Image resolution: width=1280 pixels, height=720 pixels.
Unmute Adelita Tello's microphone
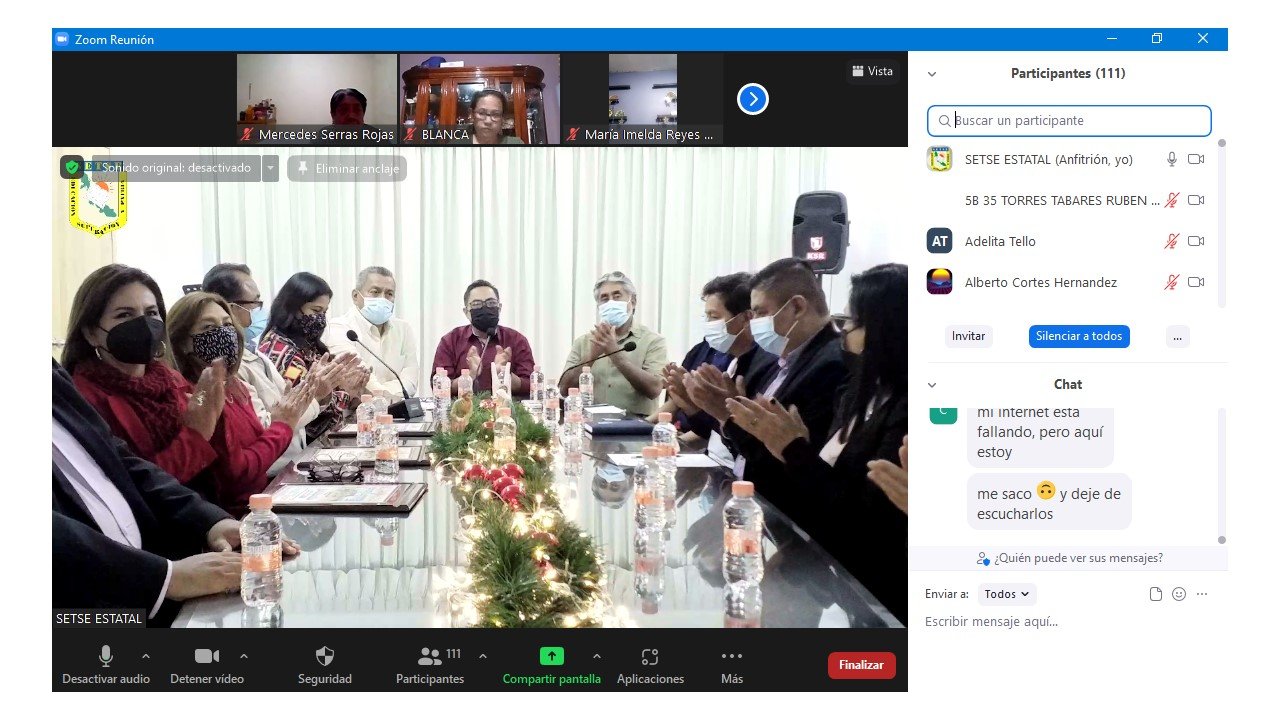tap(1171, 241)
